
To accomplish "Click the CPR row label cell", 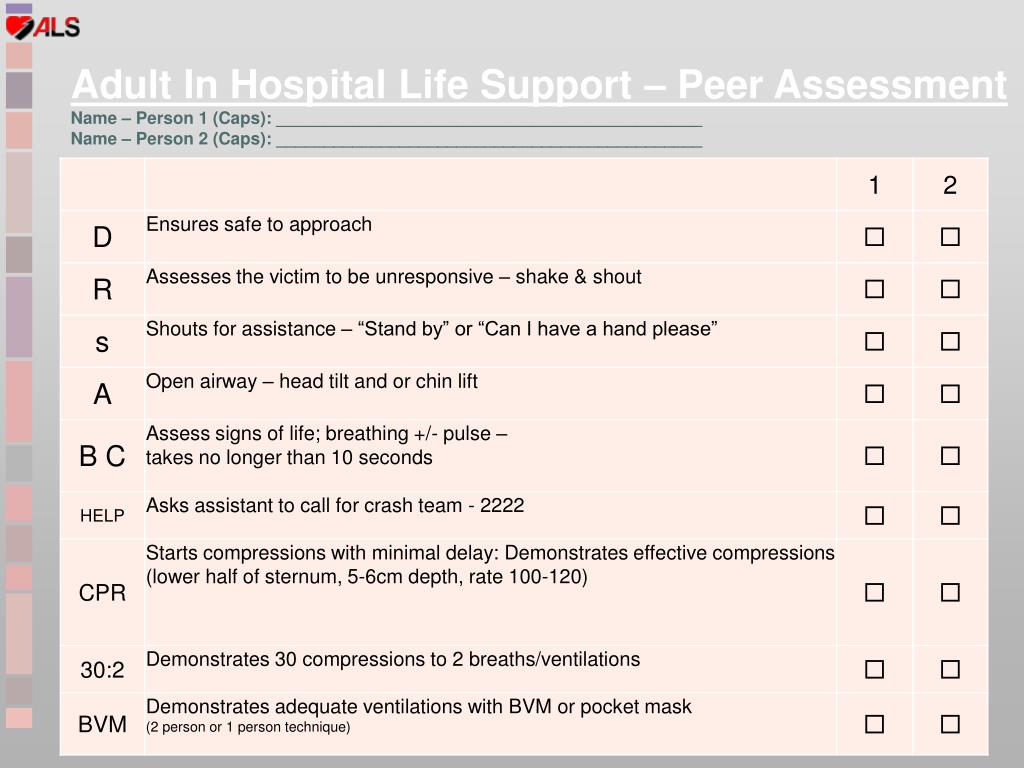I will 102,593.
